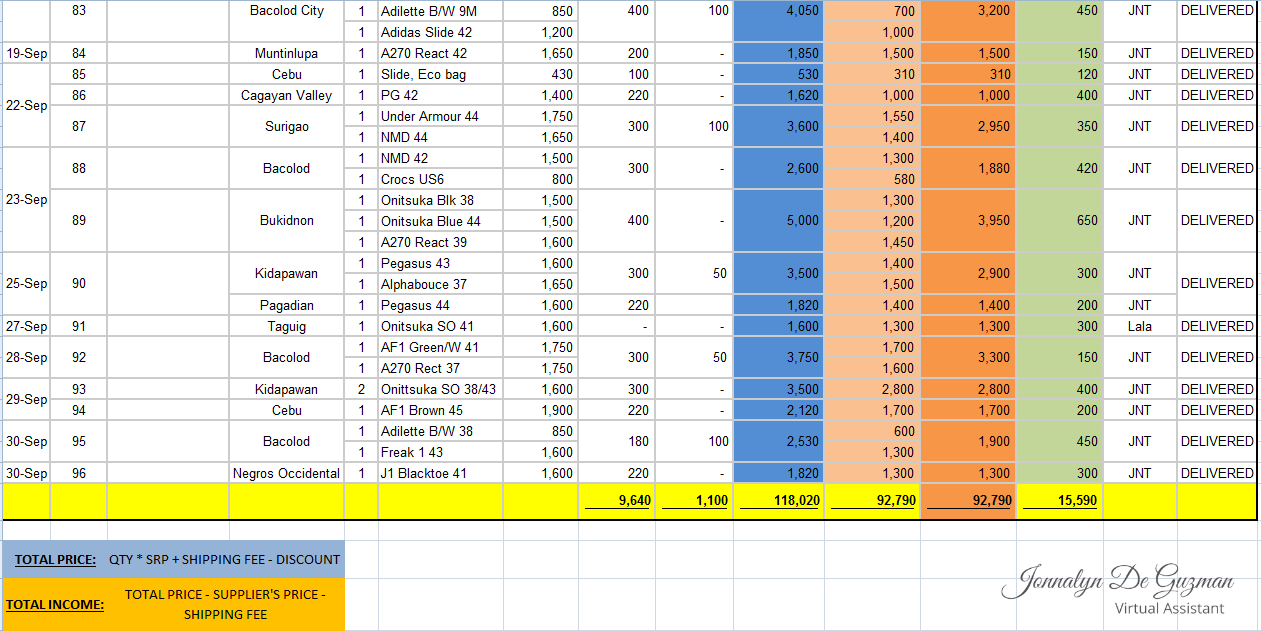Select the 'Taguig' location cell
This screenshot has width=1261, height=631.
pos(286,326)
